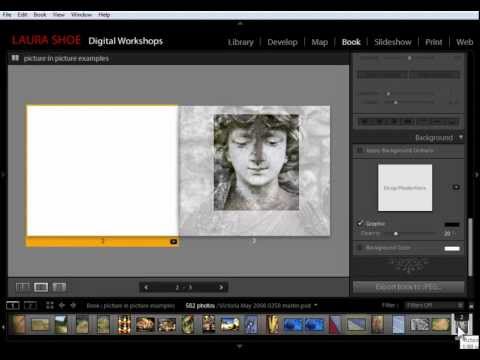Click the 'picture in picture examples' book title
The image size is (480, 360).
pyautogui.click(x=66, y=59)
